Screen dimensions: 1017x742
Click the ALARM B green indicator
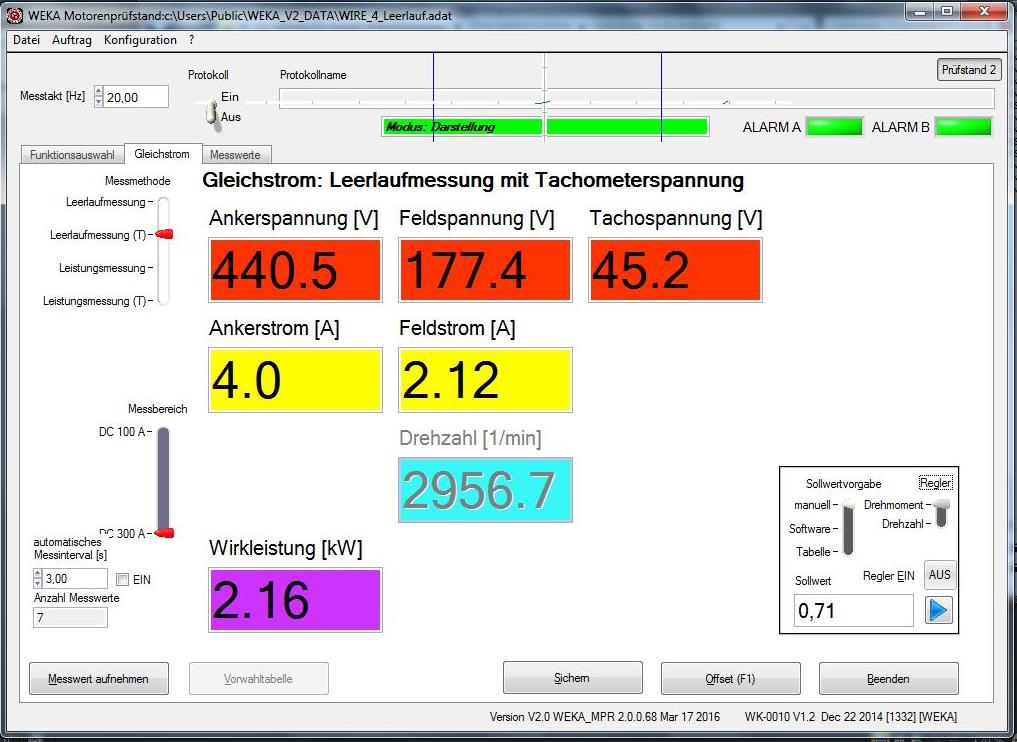[x=963, y=127]
